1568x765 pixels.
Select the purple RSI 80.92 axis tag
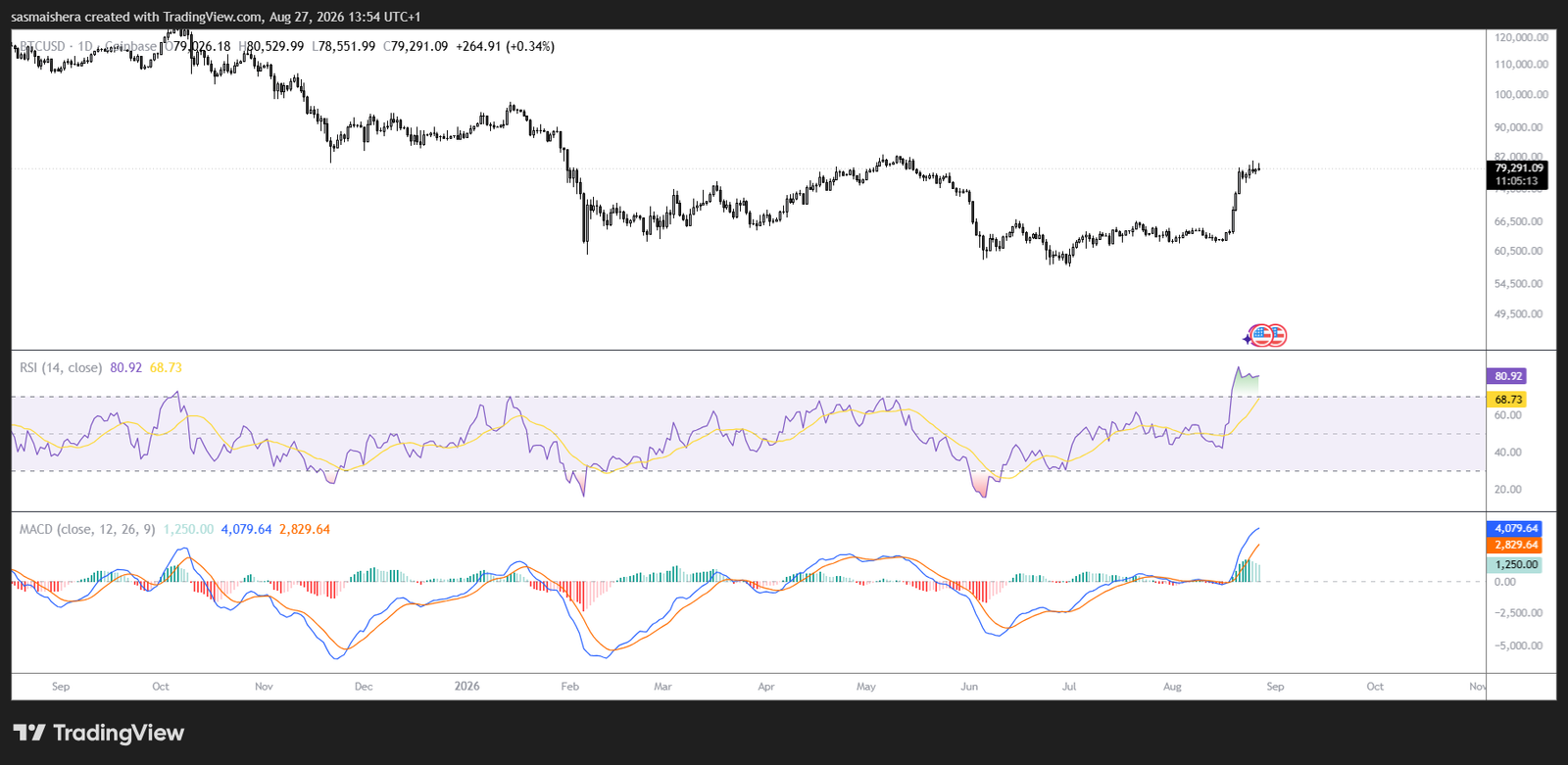[x=1507, y=376]
